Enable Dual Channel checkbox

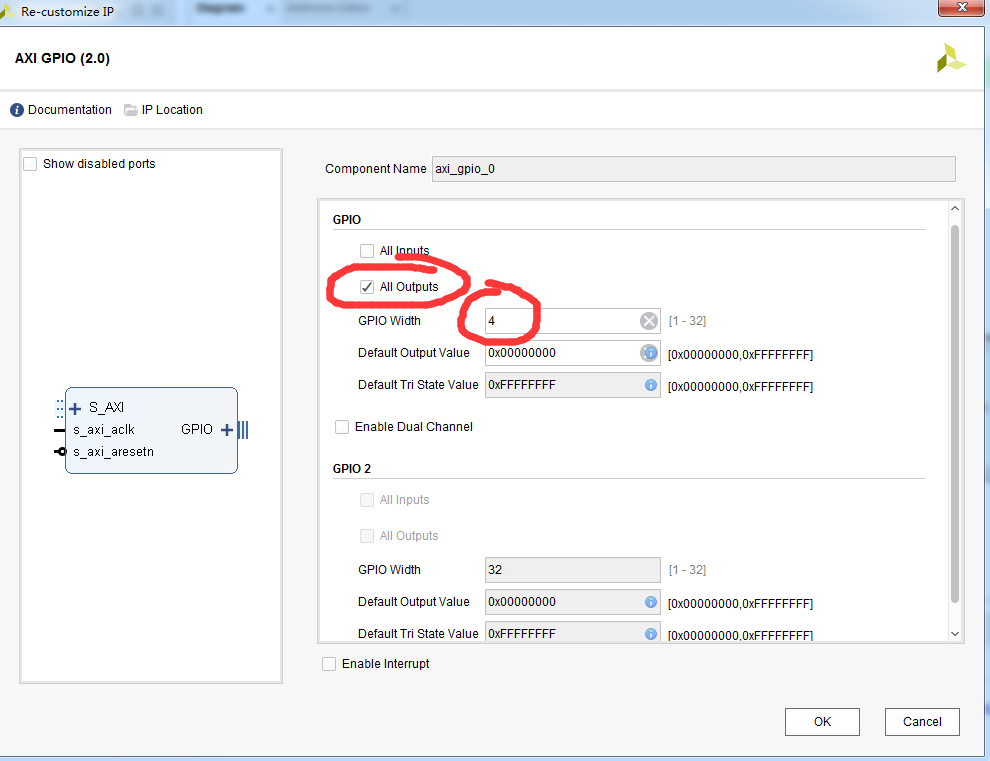[342, 427]
